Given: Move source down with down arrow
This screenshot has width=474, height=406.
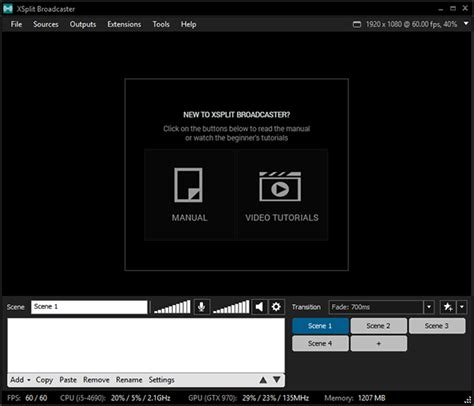Looking at the screenshot, I should pos(277,379).
